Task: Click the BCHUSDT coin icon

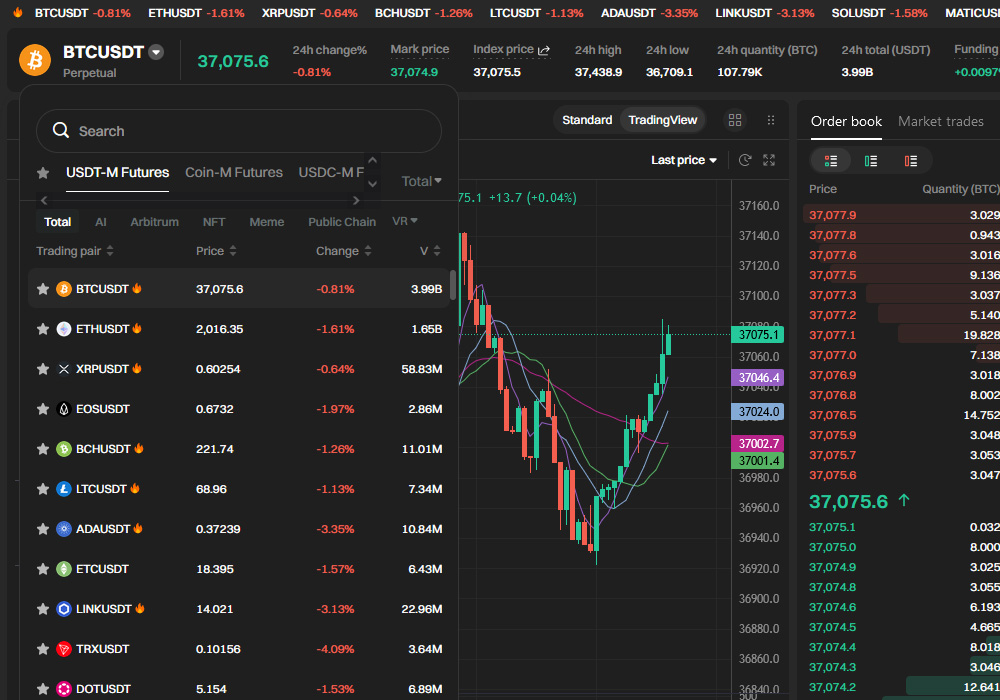Action: [64, 449]
